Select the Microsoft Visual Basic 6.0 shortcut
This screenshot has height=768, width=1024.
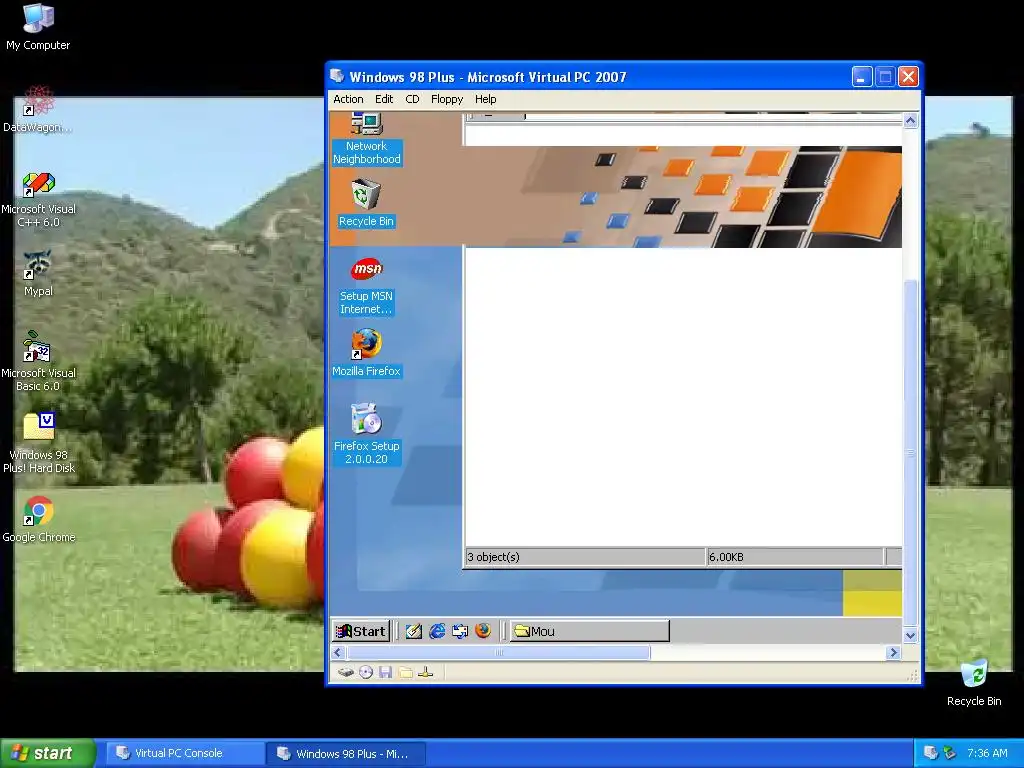point(38,361)
